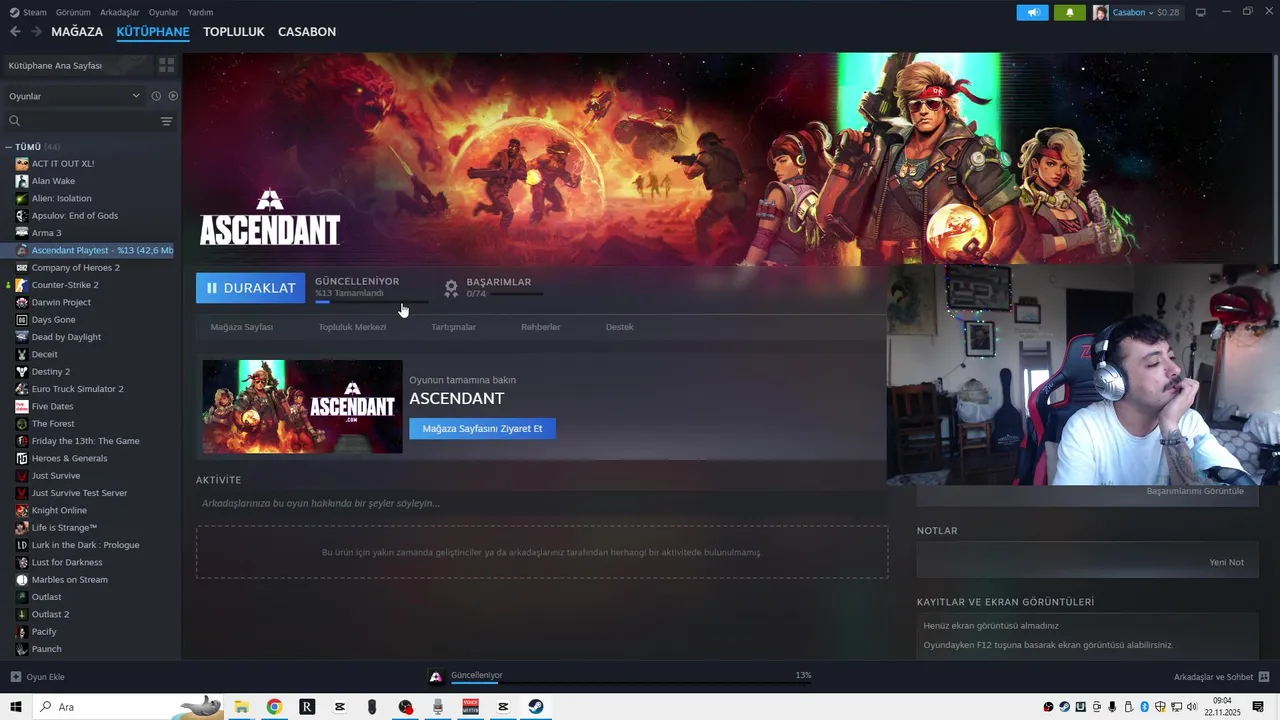
Task: Click the activity comment input field
Action: click(x=541, y=503)
